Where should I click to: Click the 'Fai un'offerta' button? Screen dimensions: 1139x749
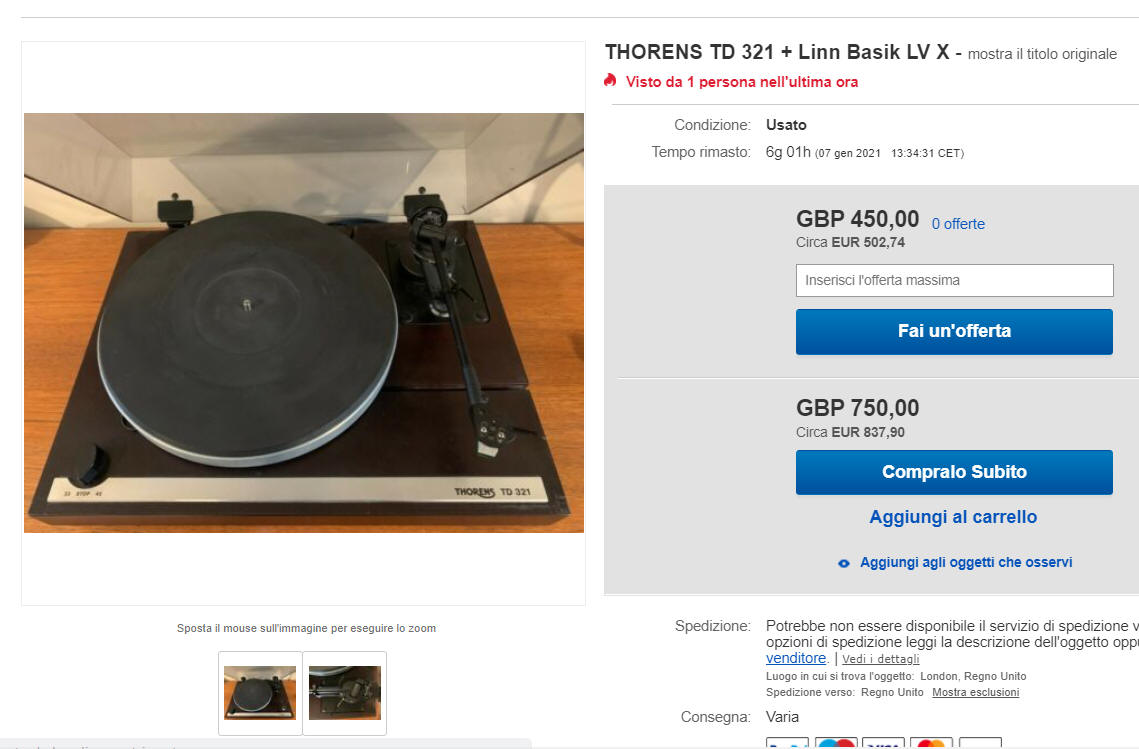[954, 331]
